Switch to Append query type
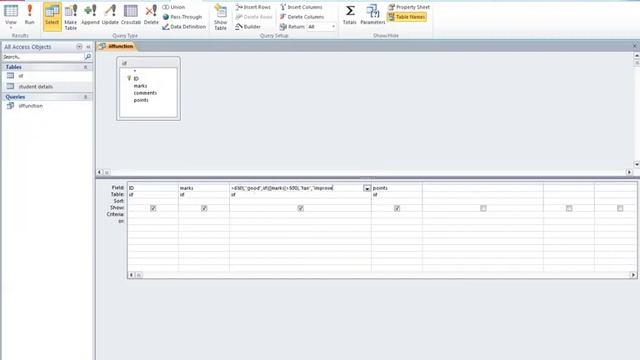This screenshot has height=360, width=640. 90,16
